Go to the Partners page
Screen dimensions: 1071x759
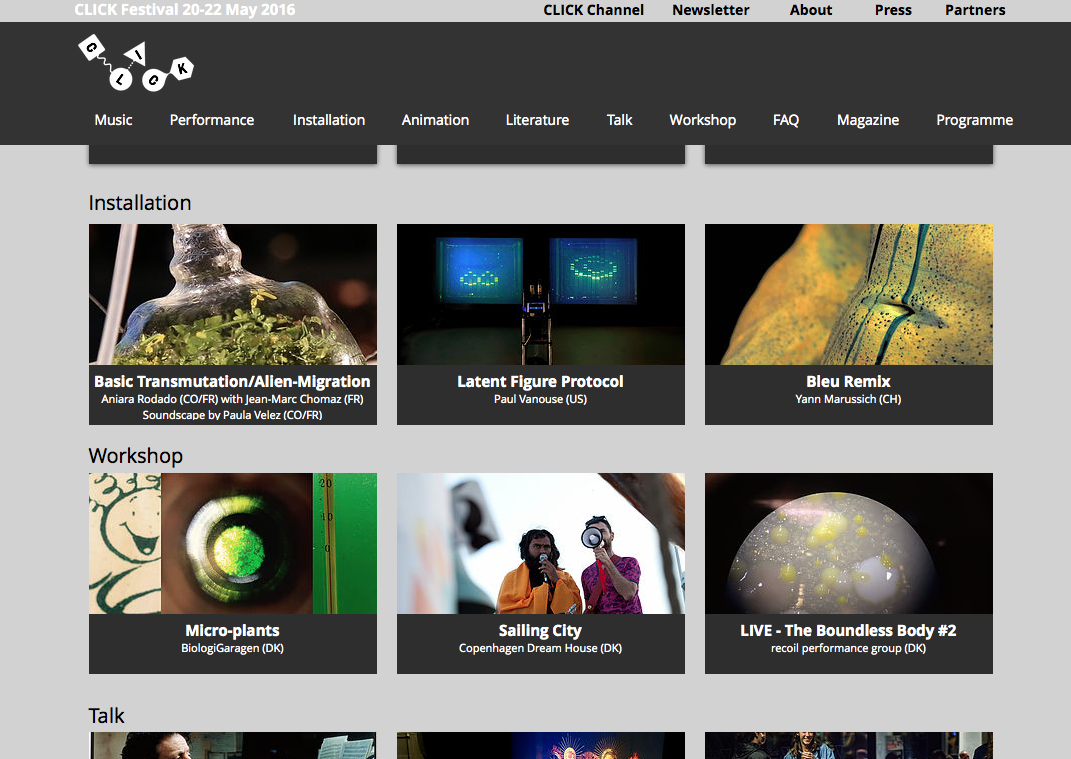pyautogui.click(x=975, y=10)
